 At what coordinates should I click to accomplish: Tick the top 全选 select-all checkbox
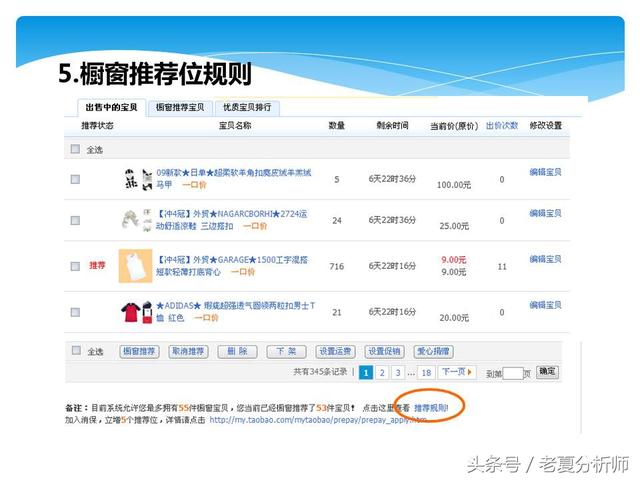point(75,150)
